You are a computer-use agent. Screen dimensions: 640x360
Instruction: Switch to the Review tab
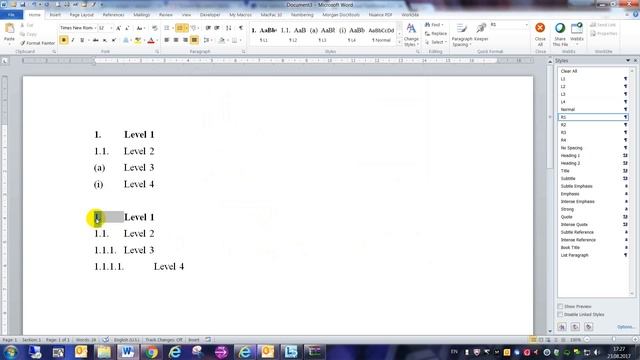pyautogui.click(x=165, y=15)
